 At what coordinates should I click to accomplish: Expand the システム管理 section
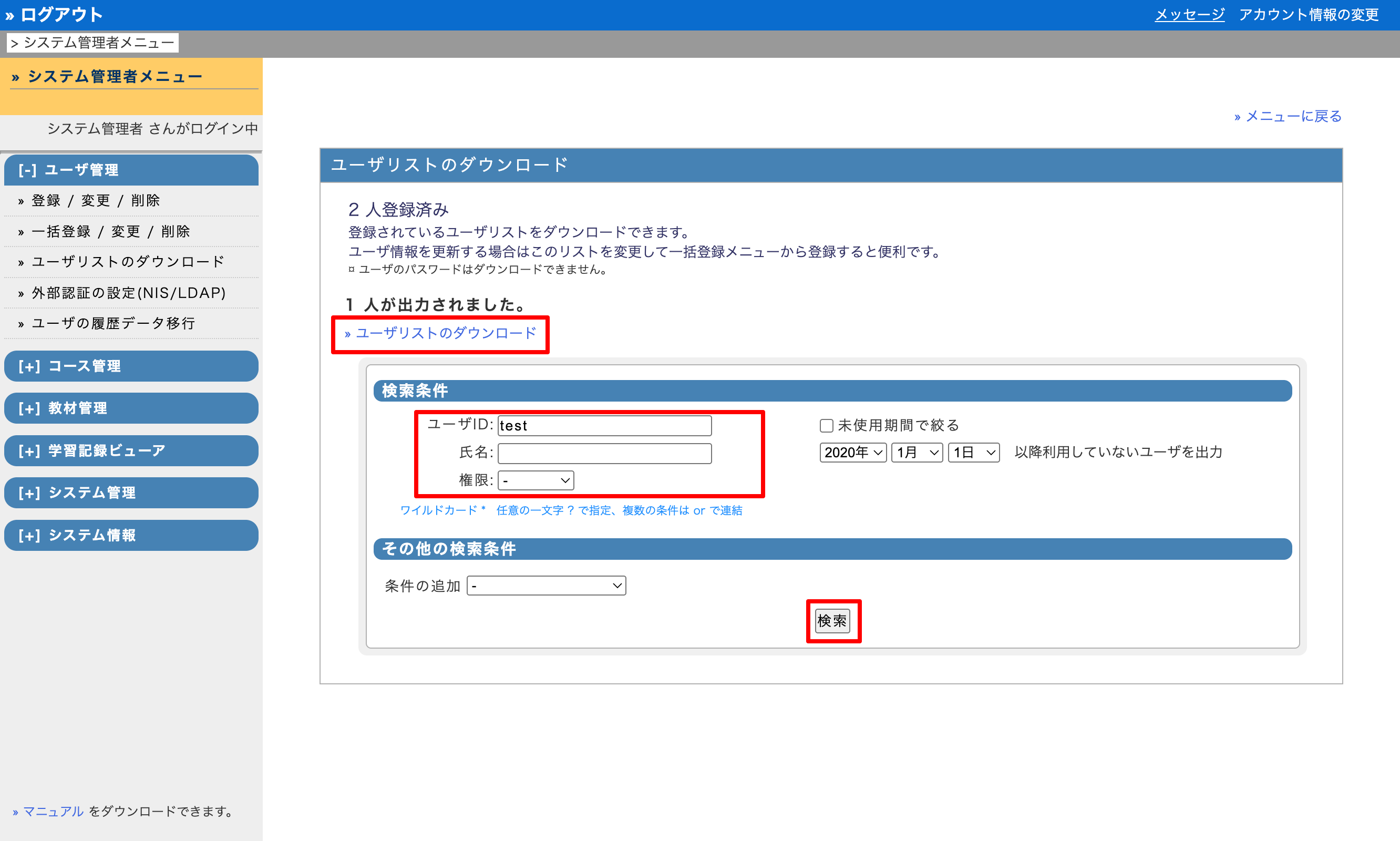pyautogui.click(x=131, y=493)
